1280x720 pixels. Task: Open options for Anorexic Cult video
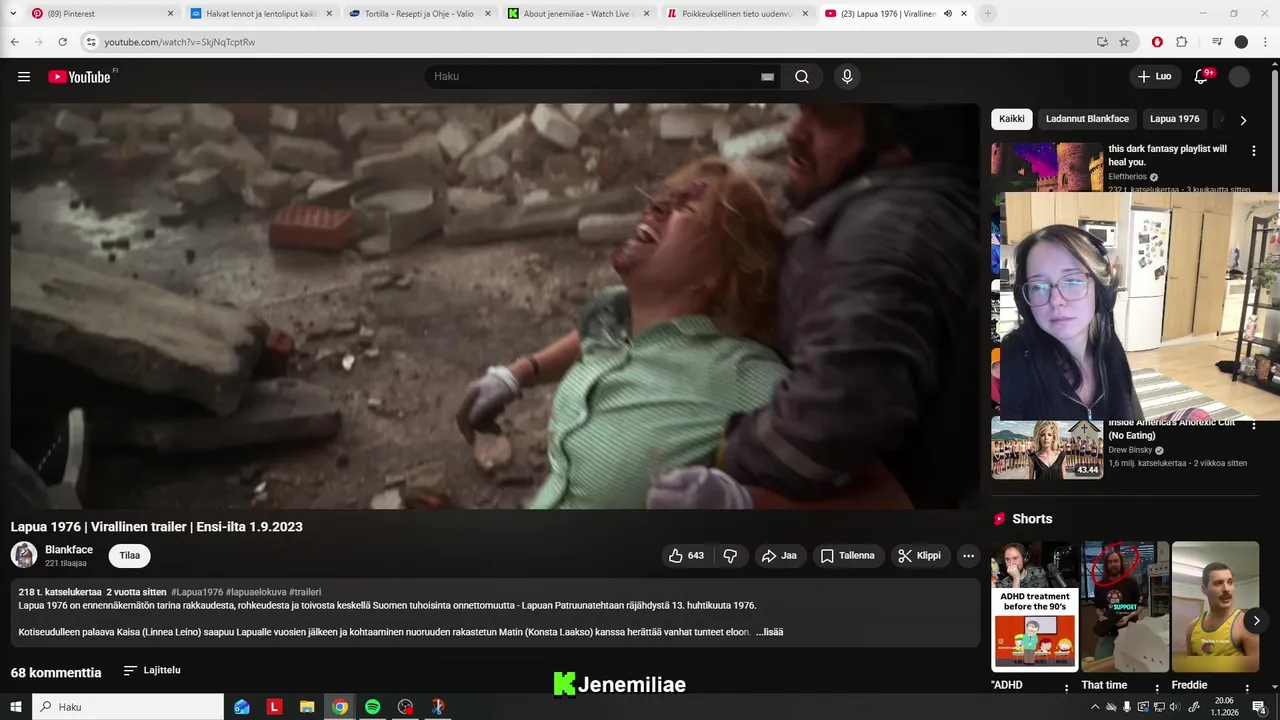(1253, 426)
